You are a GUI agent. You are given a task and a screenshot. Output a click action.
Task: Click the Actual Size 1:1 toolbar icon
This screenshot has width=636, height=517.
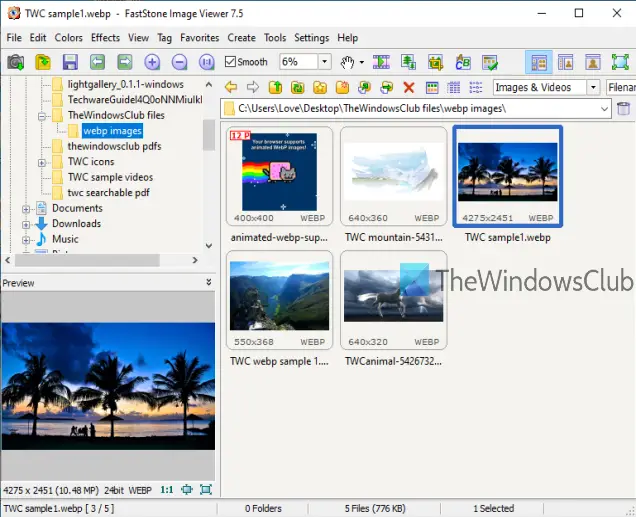pos(206,62)
